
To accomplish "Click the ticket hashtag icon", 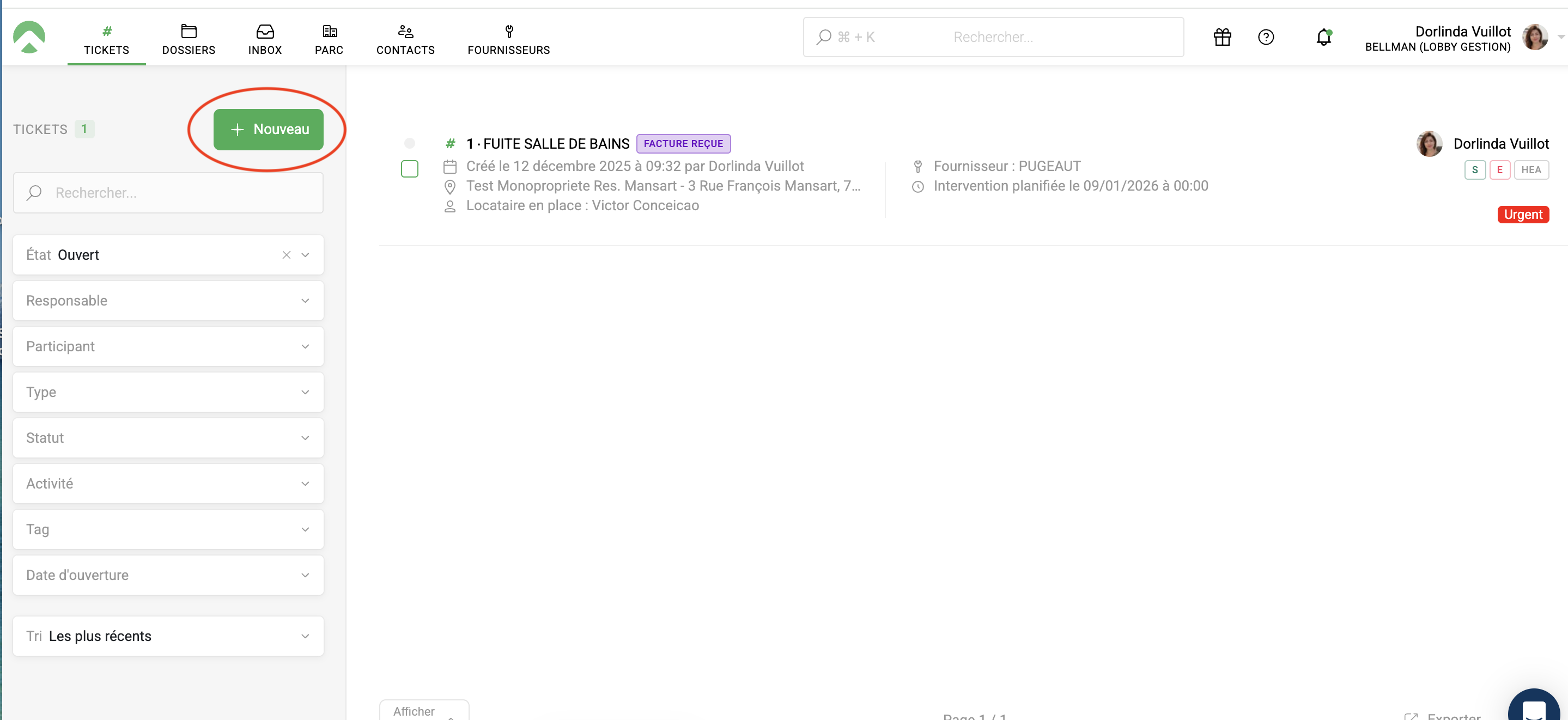I will point(450,144).
